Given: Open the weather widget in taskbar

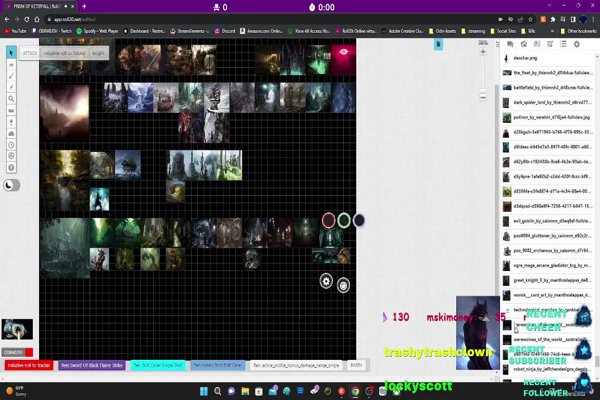Looking at the screenshot, I should click(16, 391).
